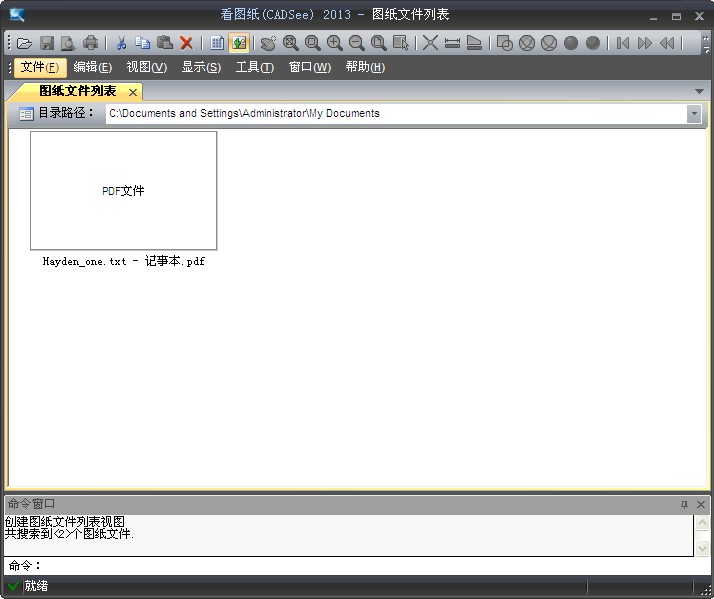
Task: Click the distance measure ruler icon
Action: (452, 43)
